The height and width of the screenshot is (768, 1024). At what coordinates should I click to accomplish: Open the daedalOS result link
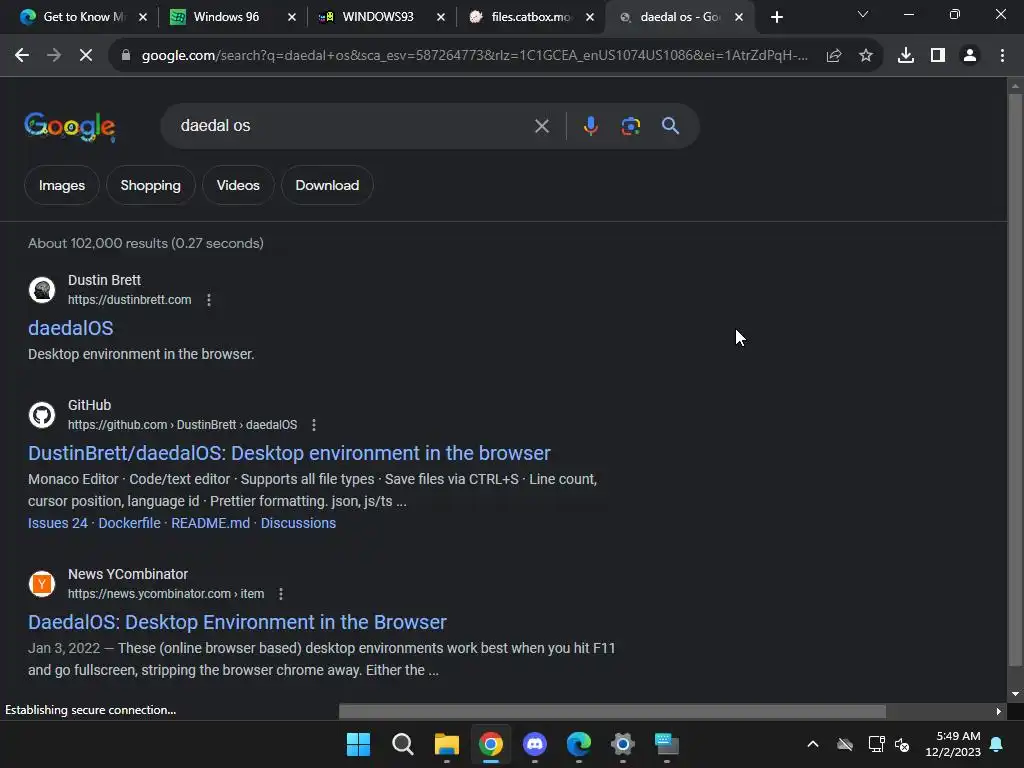(71, 328)
